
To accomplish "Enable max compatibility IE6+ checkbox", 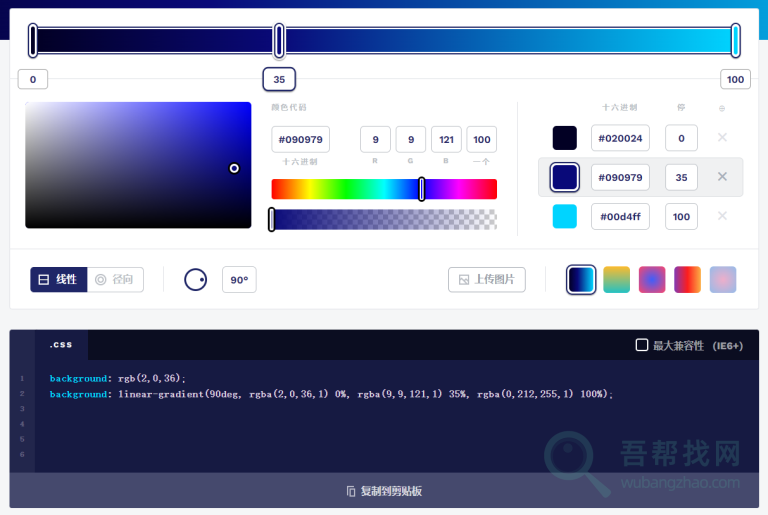I will point(642,345).
